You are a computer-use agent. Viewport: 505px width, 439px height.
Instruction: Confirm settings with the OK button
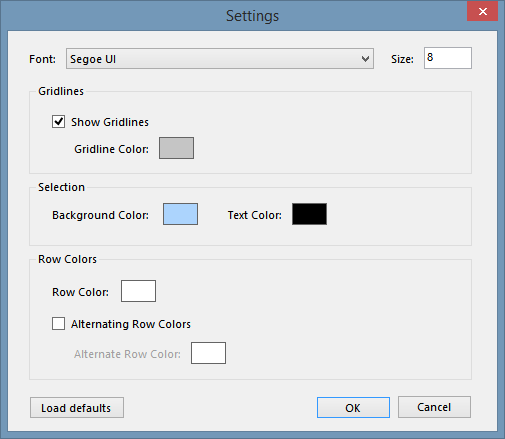click(x=353, y=407)
